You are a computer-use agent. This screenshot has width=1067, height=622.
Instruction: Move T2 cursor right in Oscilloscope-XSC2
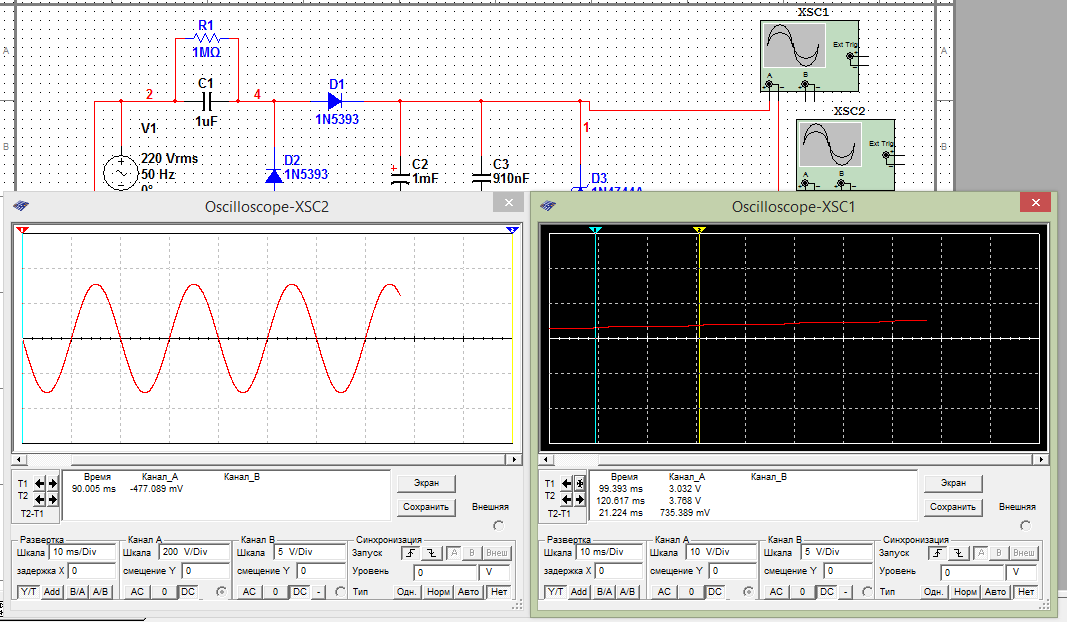[52, 499]
